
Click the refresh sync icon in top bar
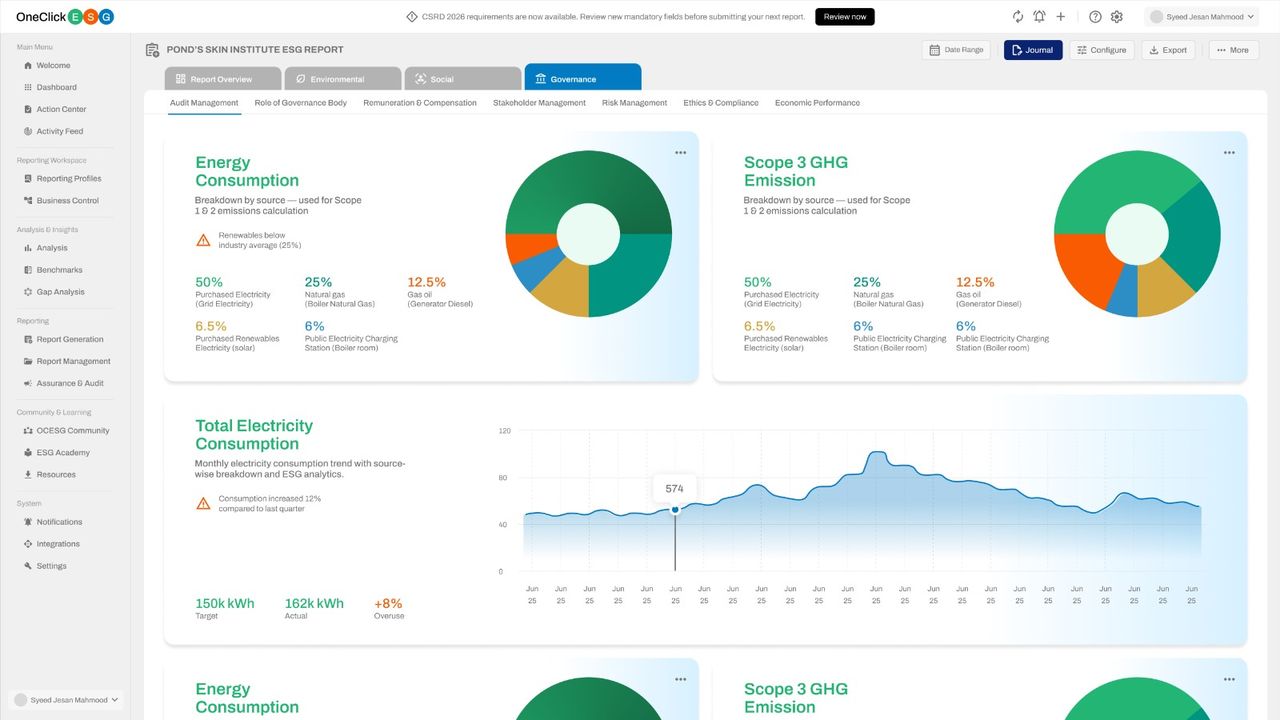point(1018,17)
